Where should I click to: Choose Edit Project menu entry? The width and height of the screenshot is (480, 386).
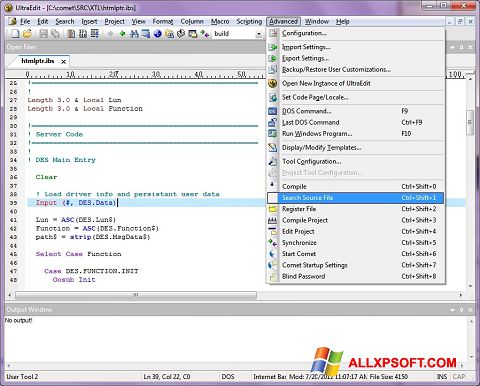(x=356, y=232)
